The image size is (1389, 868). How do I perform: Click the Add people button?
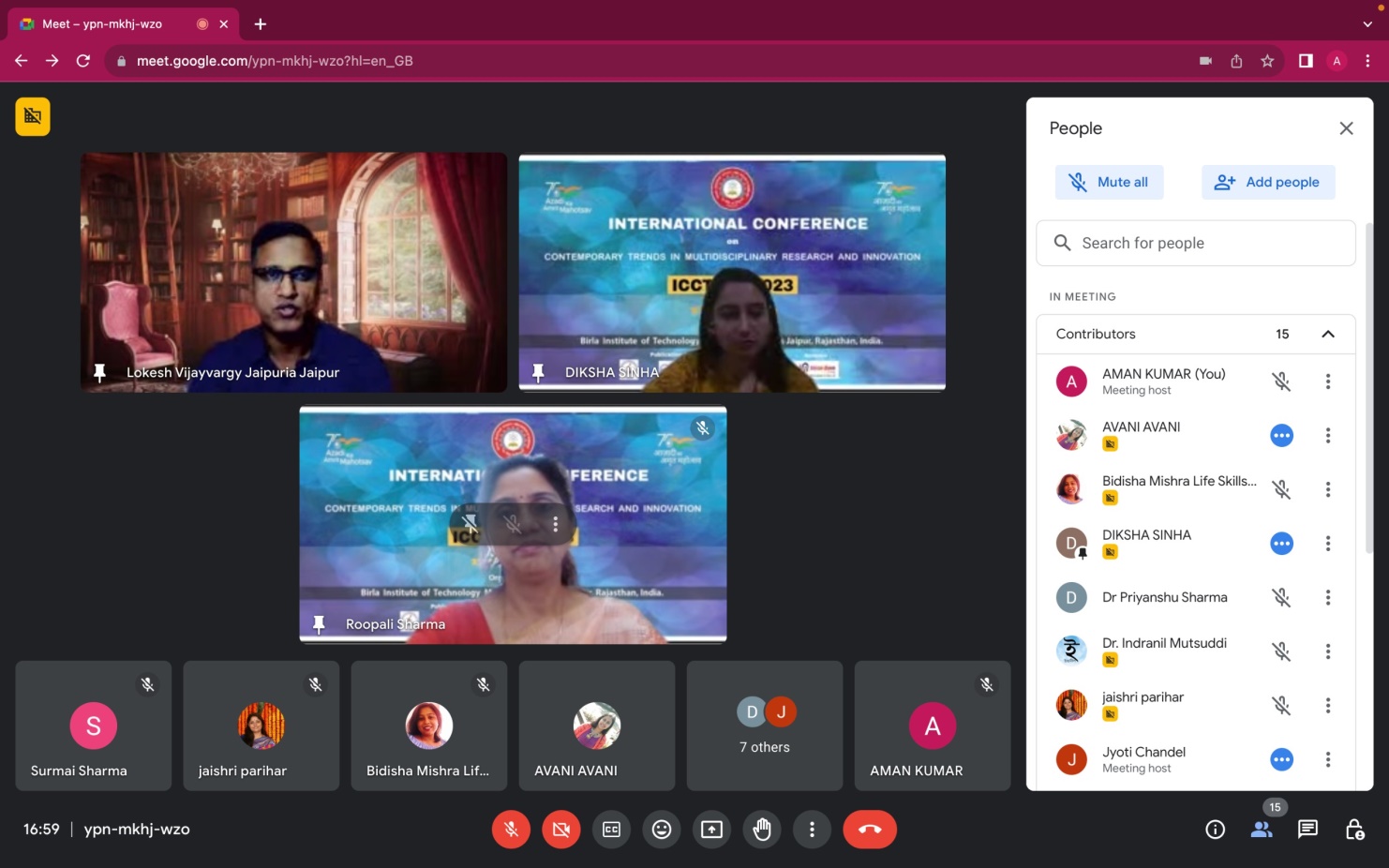tap(1267, 182)
